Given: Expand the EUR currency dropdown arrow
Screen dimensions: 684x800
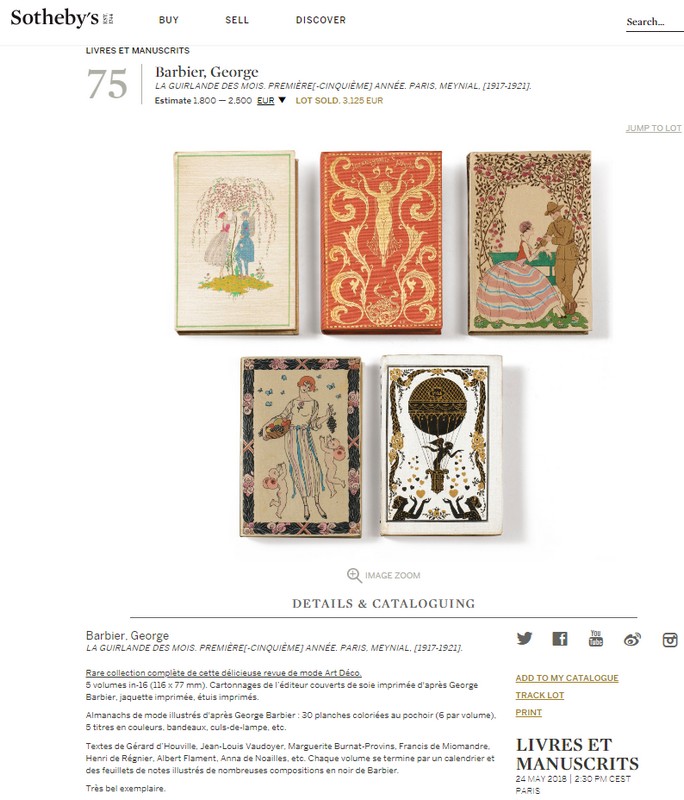Looking at the screenshot, I should point(282,100).
